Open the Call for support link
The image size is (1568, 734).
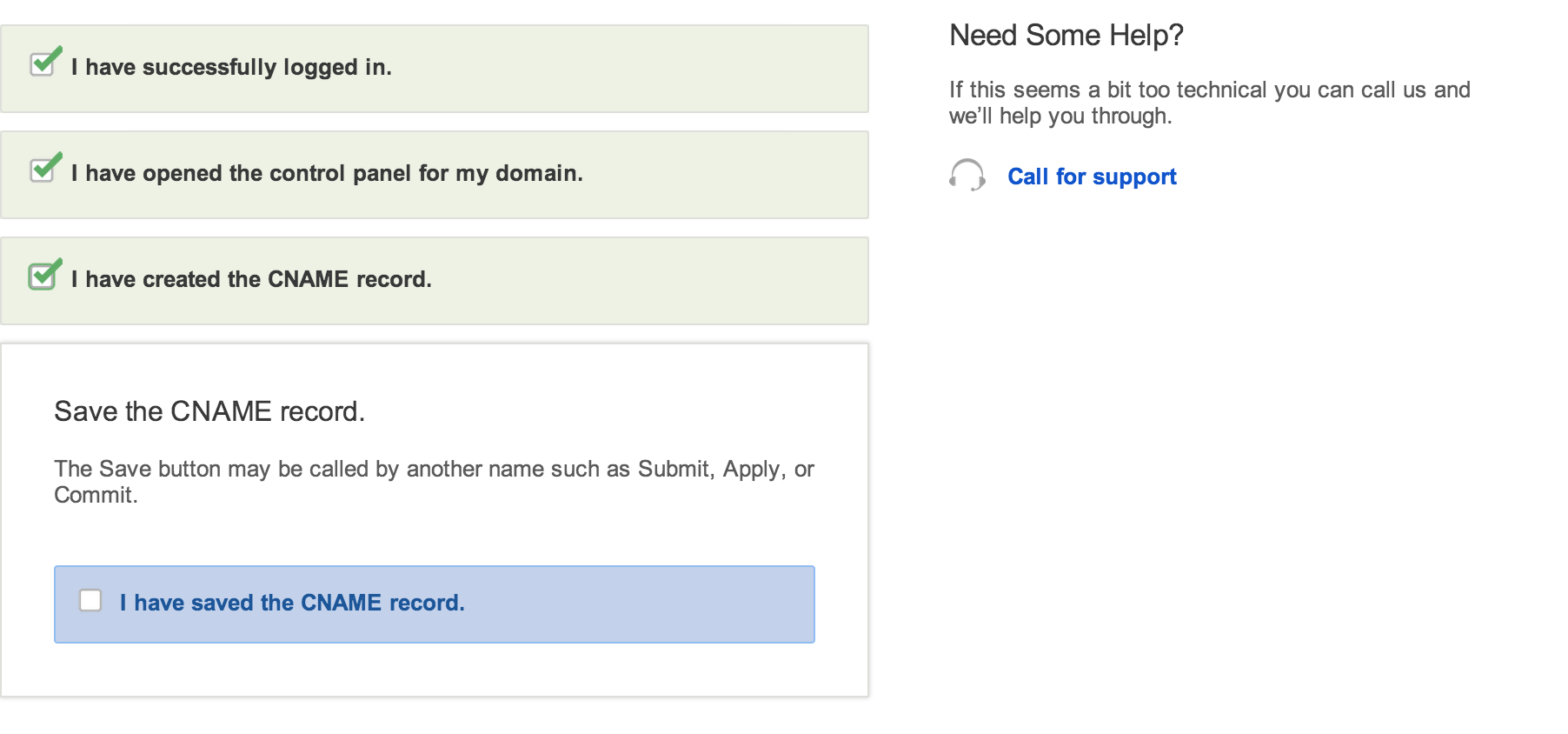pos(1092,177)
